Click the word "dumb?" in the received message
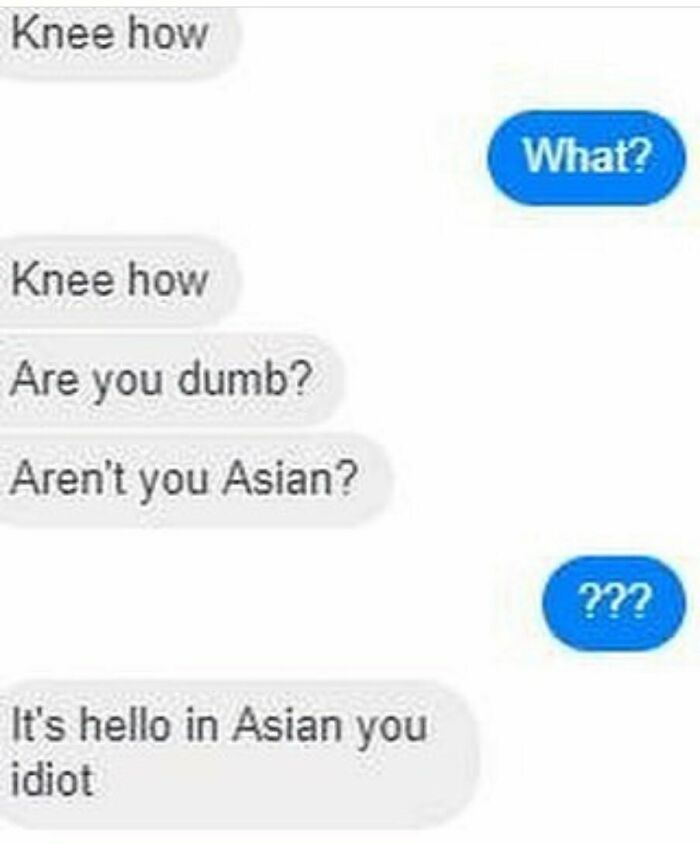 click(x=246, y=378)
